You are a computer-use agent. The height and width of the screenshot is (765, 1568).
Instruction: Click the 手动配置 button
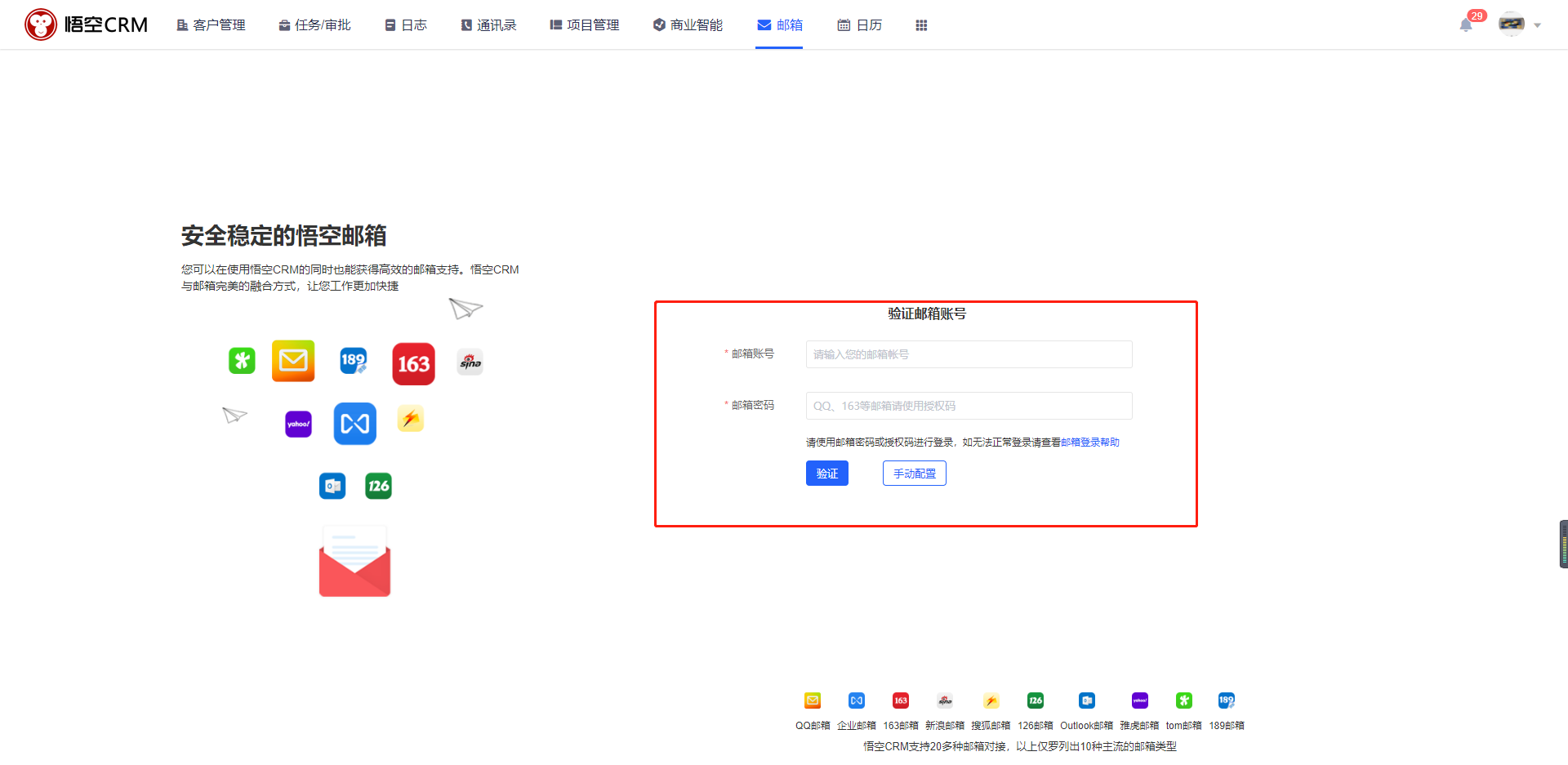[x=914, y=474]
